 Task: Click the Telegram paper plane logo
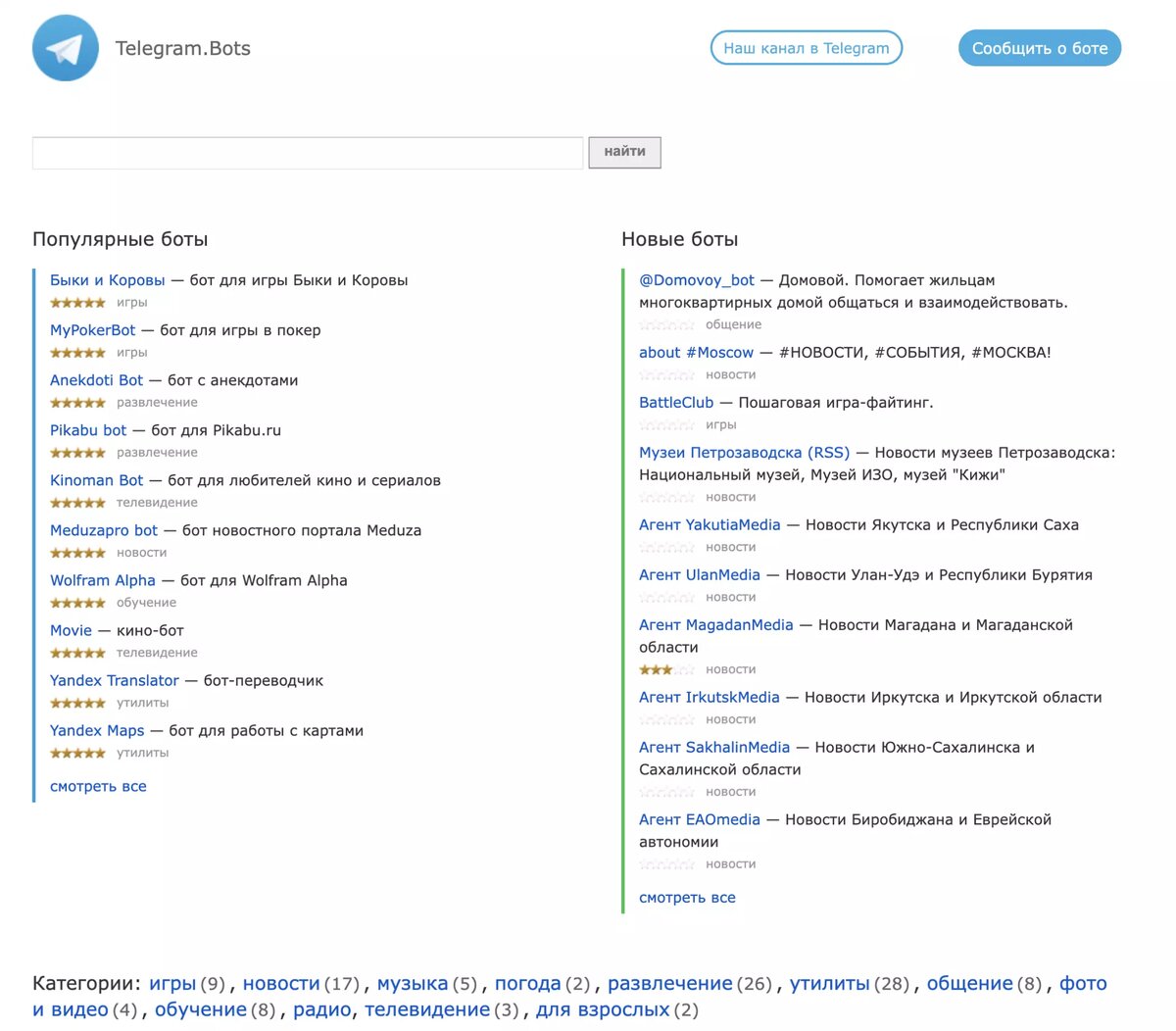coord(66,48)
